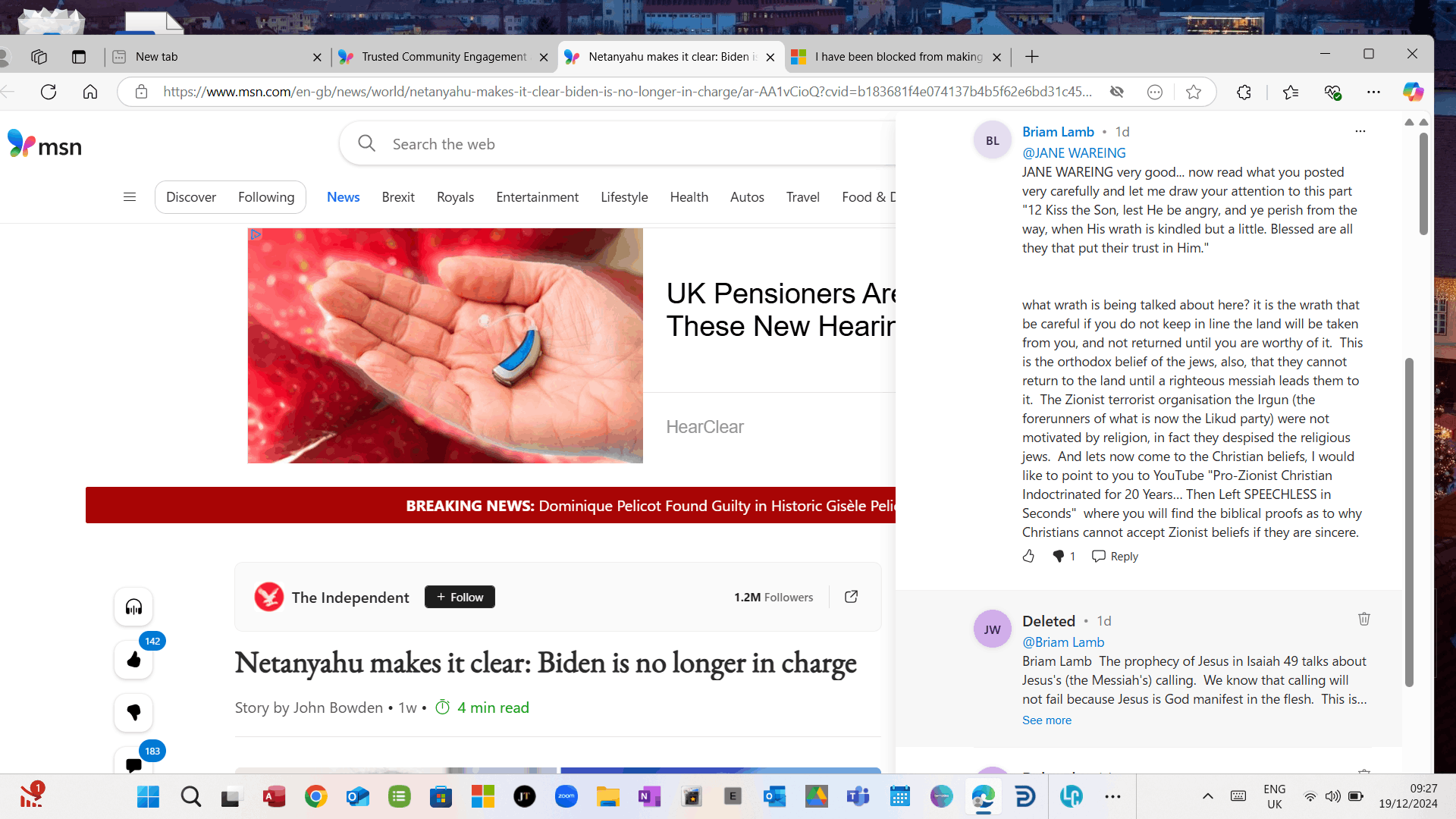Thumbs up Briam Lamb's comment

pos(1028,556)
